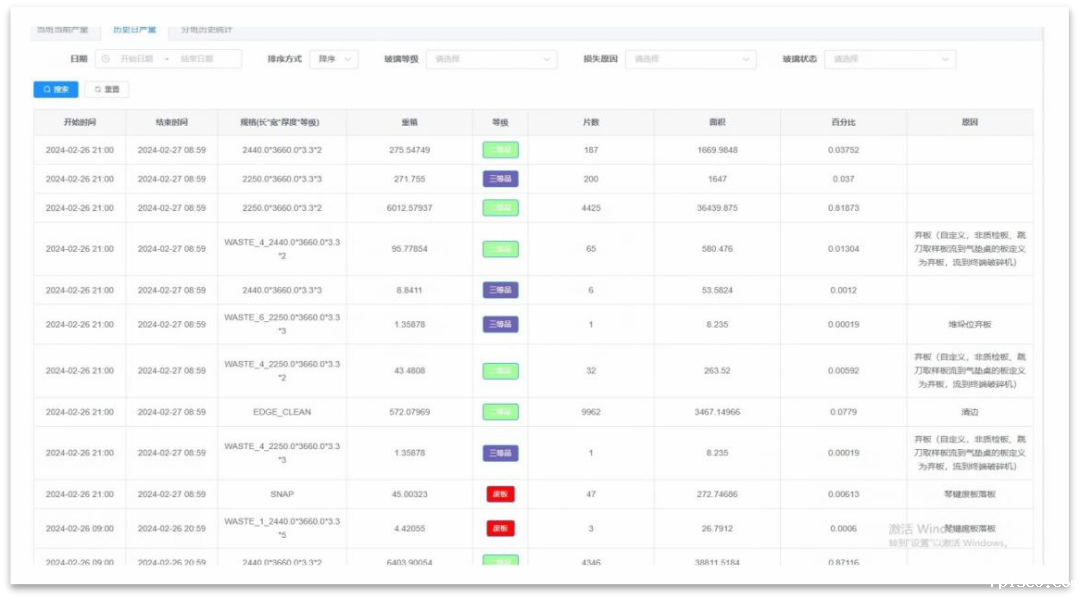Click the 开始日期 start date field
The height and width of the screenshot is (599, 1080).
[x=137, y=59]
